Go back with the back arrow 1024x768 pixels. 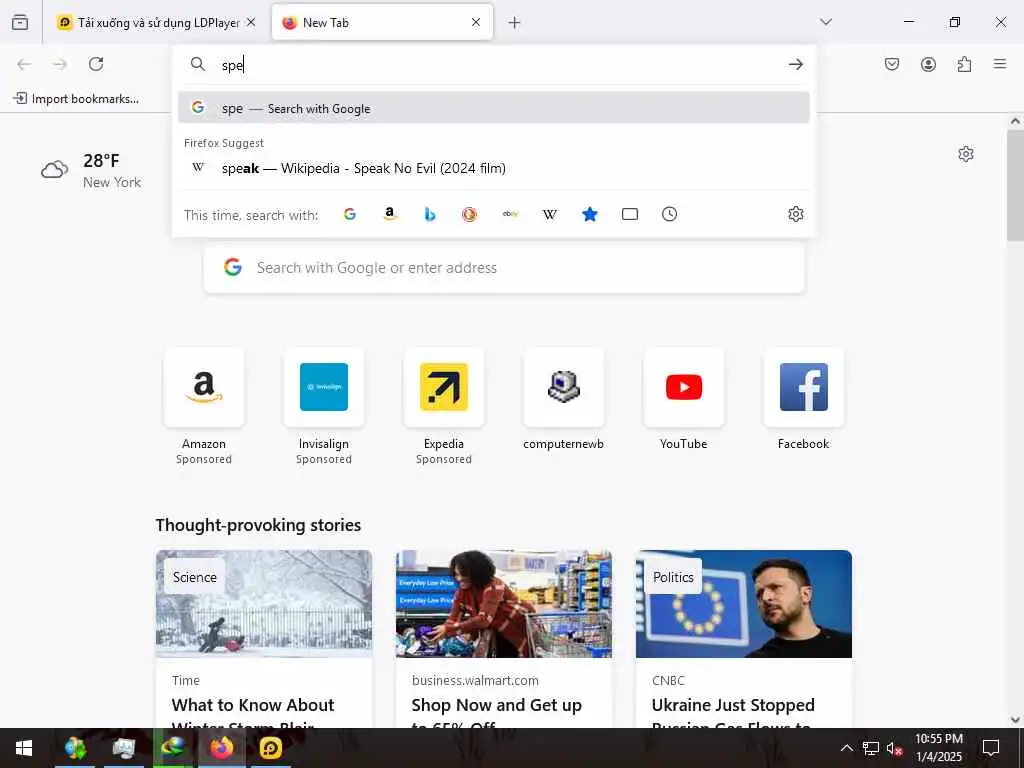click(x=24, y=64)
